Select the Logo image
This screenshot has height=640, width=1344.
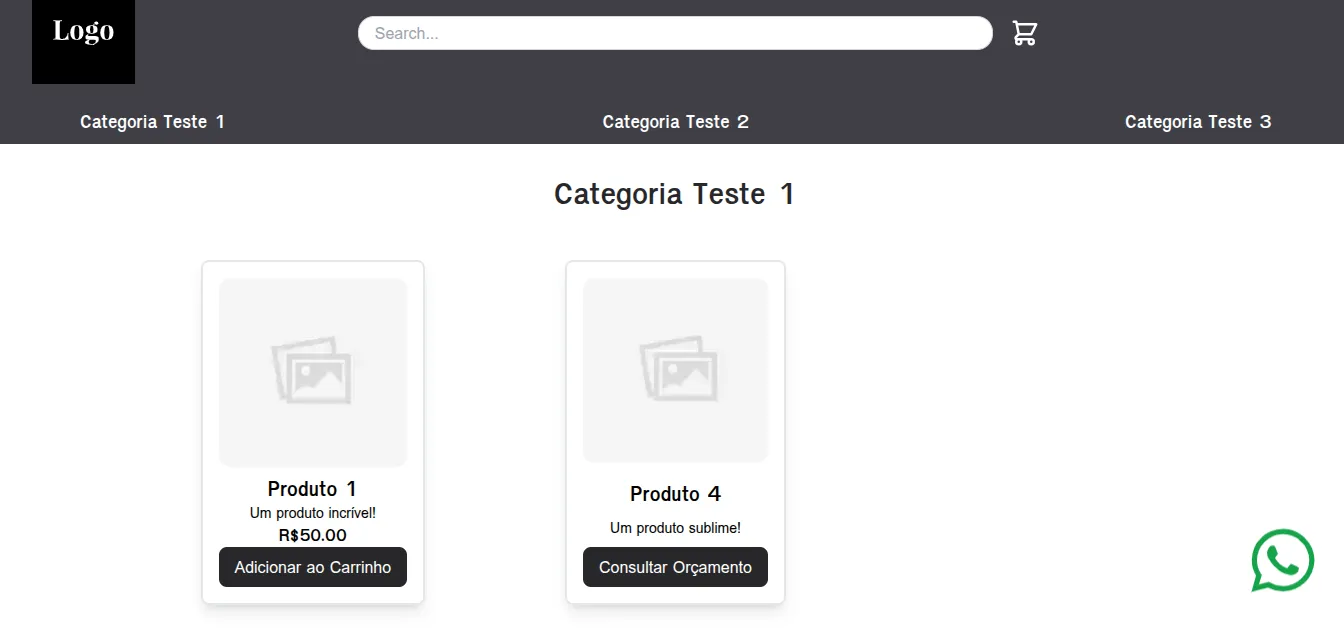[x=83, y=42]
